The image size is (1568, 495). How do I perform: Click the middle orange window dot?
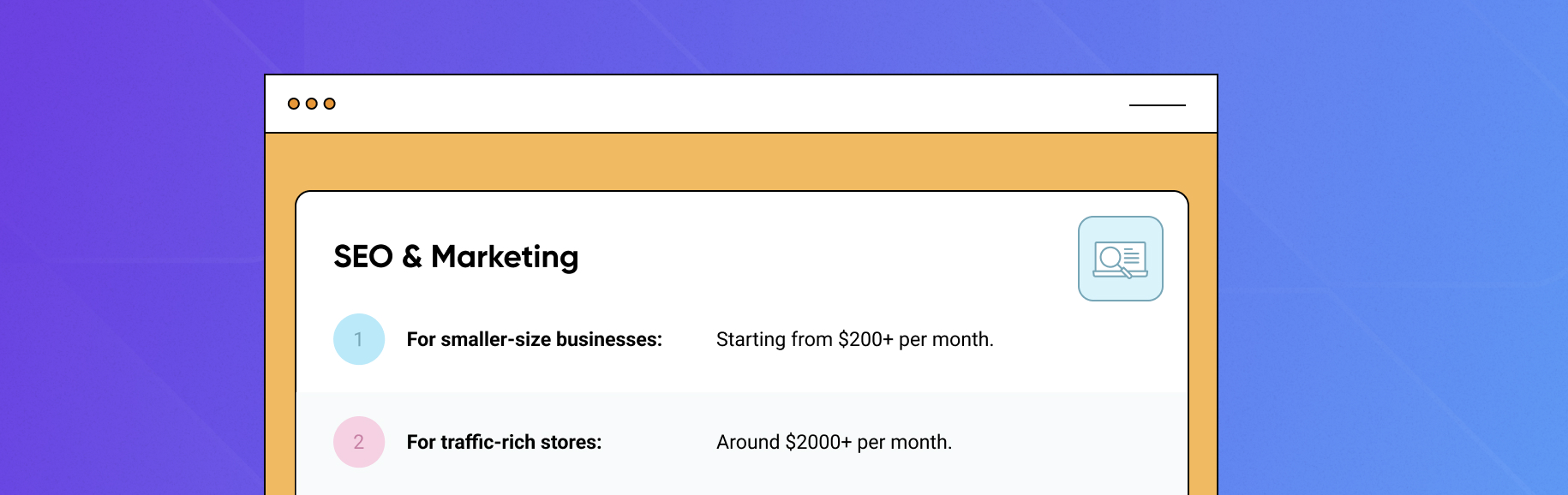point(312,104)
